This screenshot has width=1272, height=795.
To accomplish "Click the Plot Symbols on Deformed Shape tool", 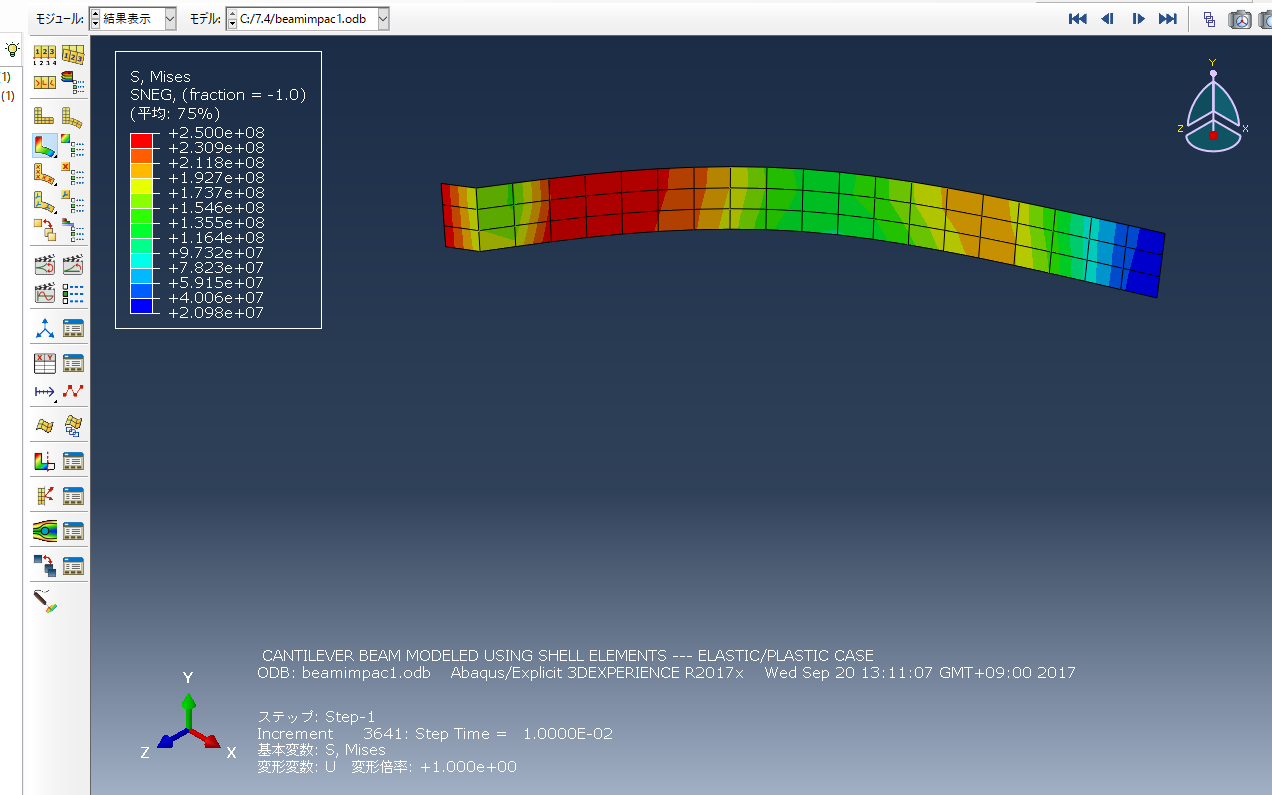I will 45,174.
